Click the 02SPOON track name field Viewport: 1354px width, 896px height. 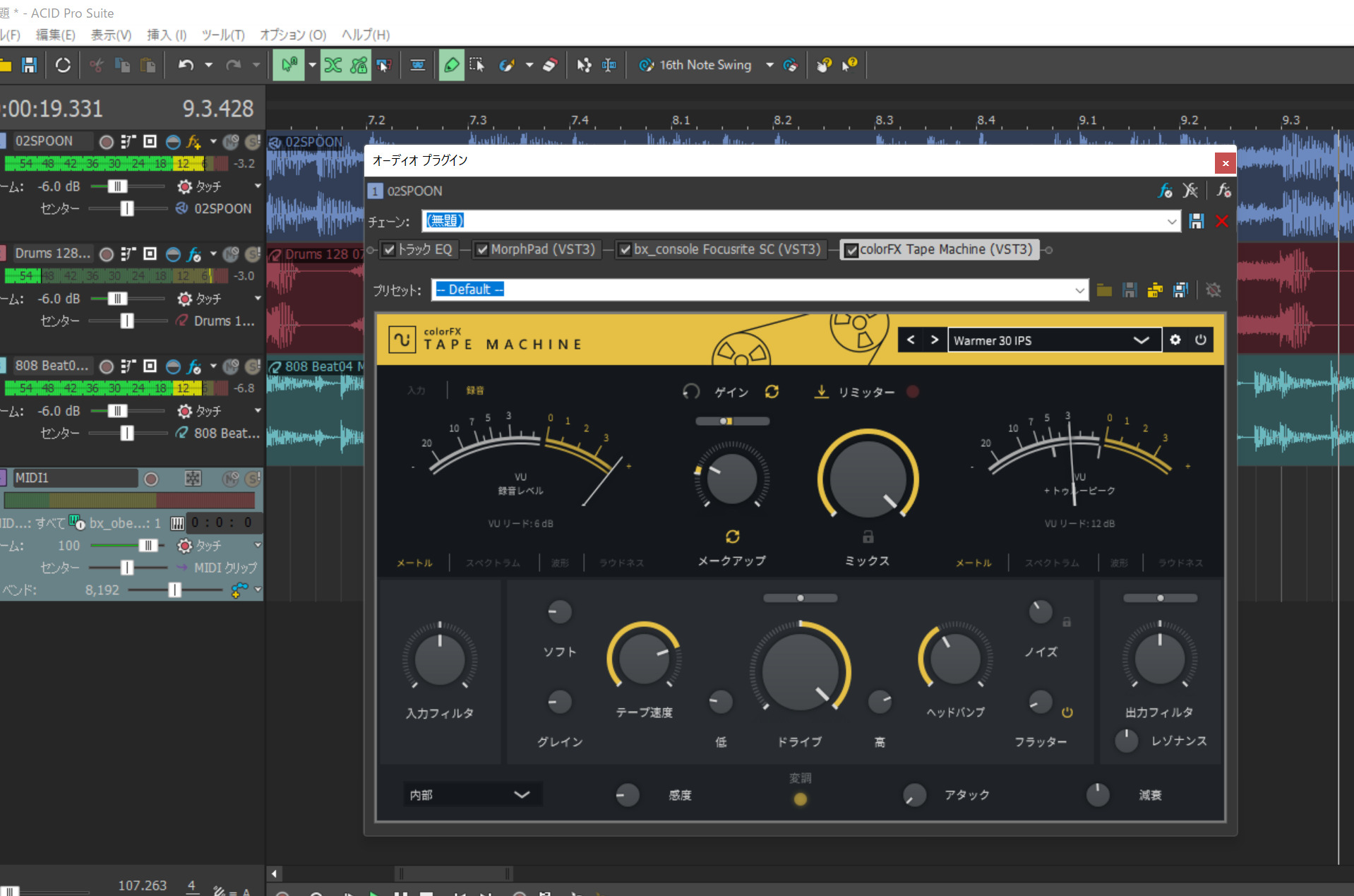point(53,141)
